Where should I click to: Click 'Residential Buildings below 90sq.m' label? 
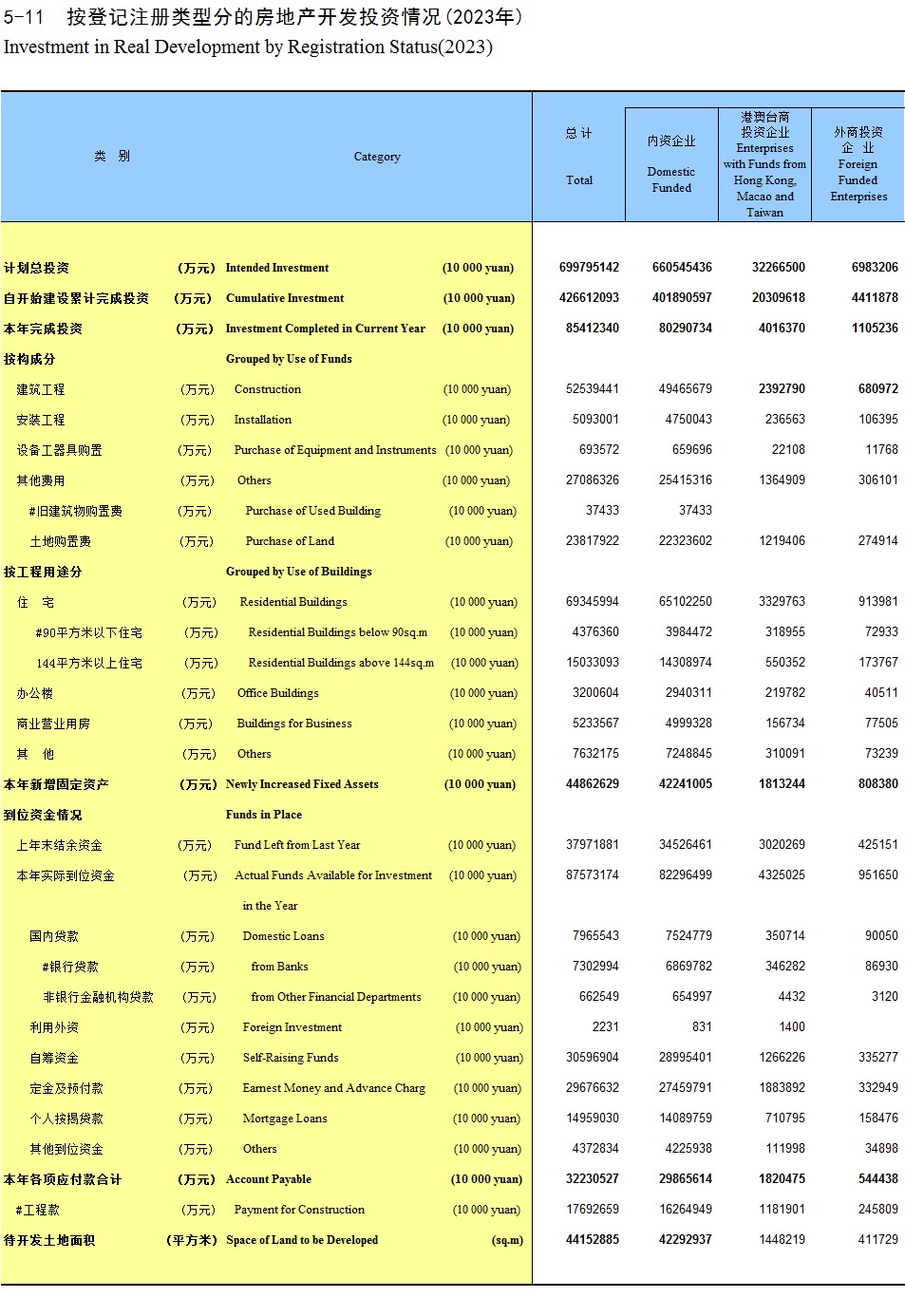[338, 632]
